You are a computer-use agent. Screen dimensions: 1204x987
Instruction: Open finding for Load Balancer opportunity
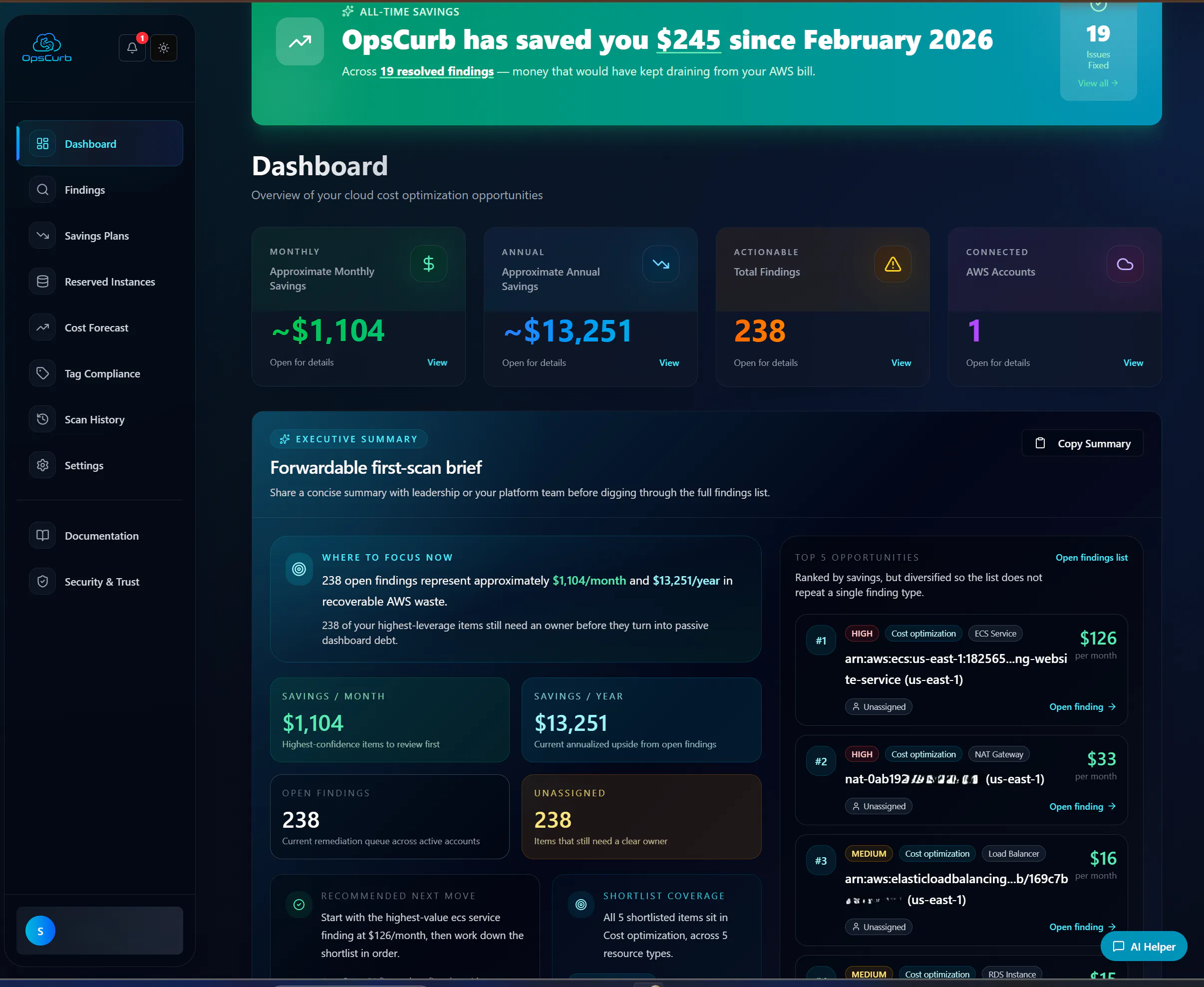pos(1082,927)
